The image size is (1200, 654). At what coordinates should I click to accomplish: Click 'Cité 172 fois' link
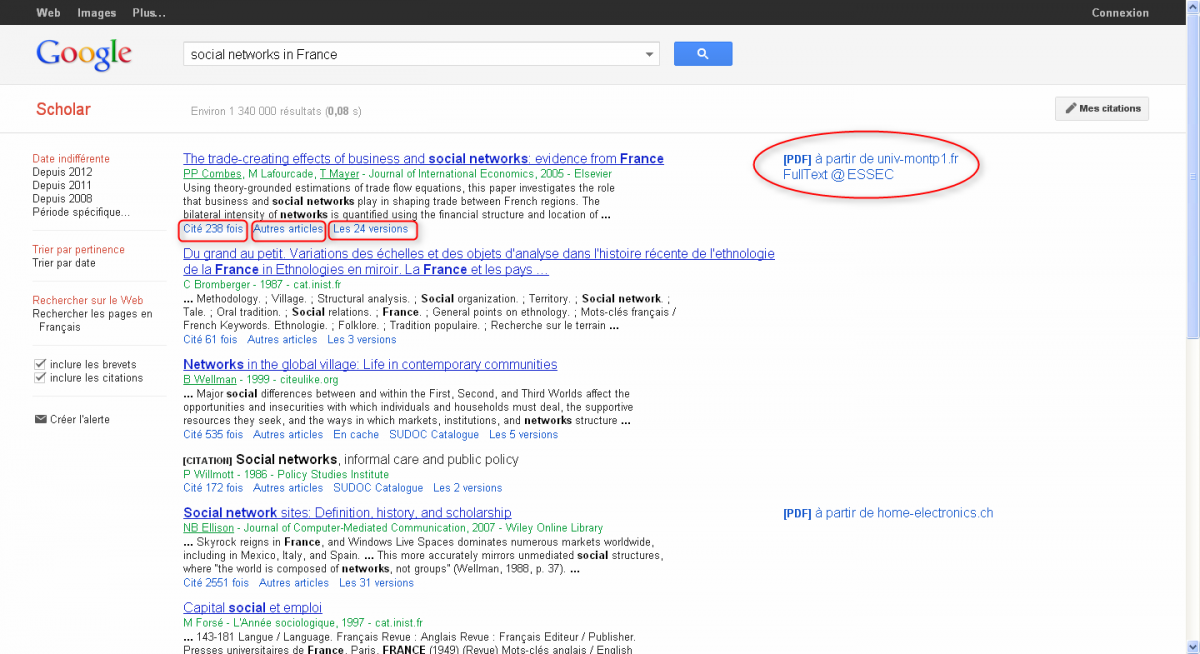(x=213, y=488)
